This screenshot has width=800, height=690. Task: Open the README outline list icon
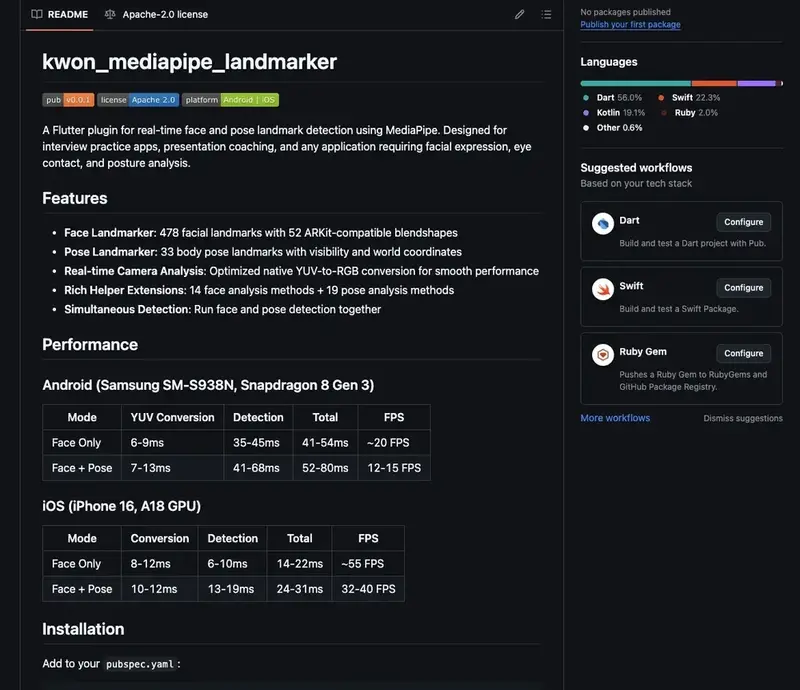(546, 14)
